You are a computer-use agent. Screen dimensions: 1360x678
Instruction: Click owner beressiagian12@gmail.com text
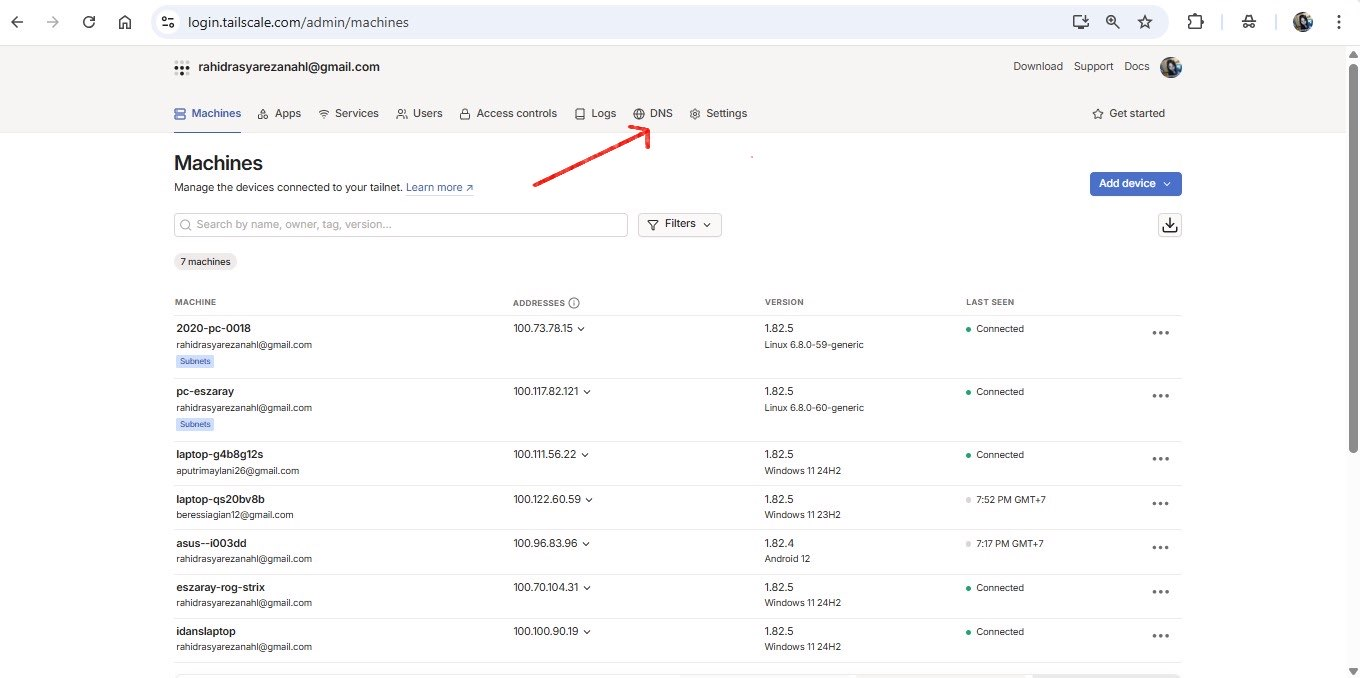coord(235,515)
